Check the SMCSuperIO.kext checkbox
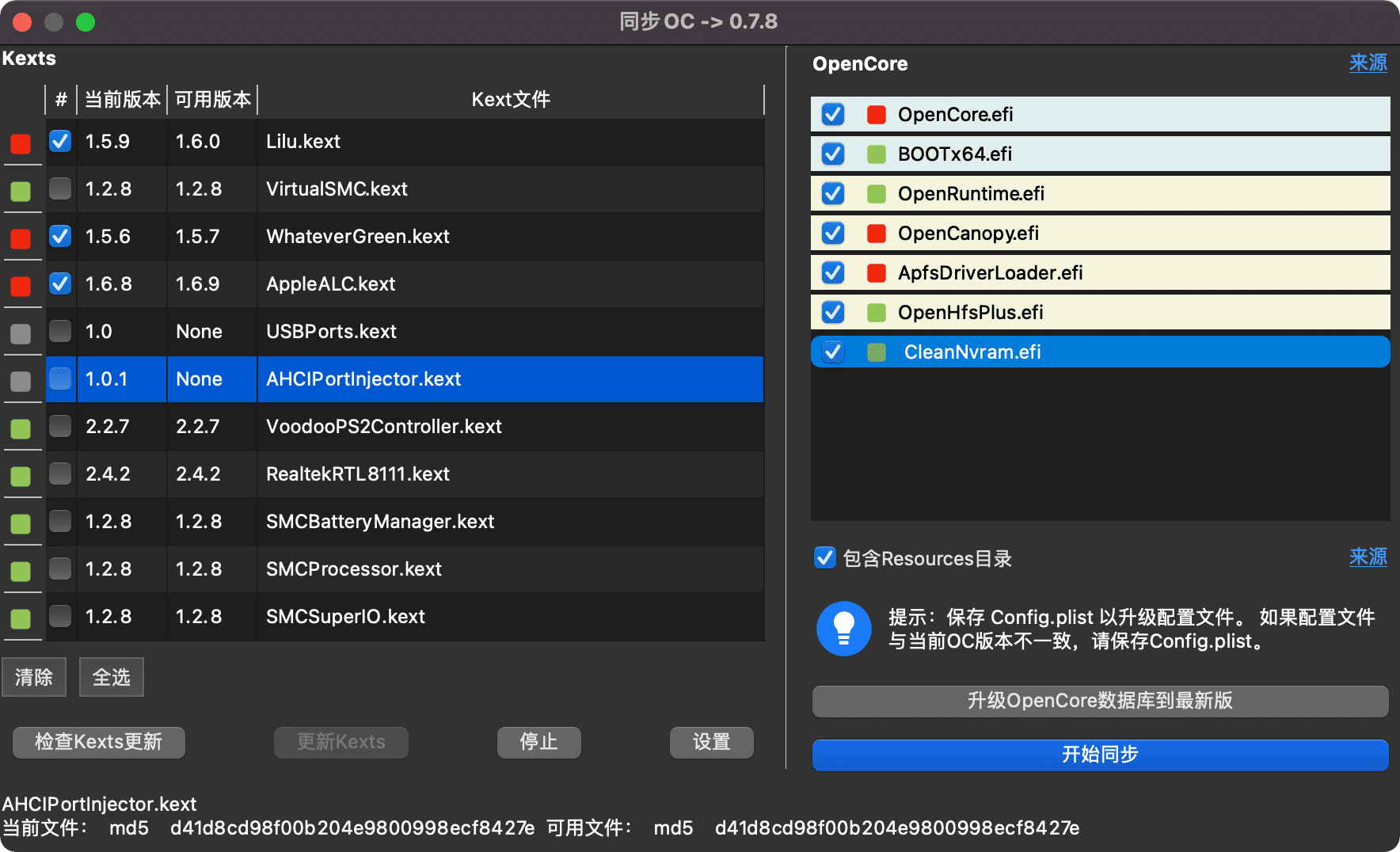 click(x=60, y=616)
